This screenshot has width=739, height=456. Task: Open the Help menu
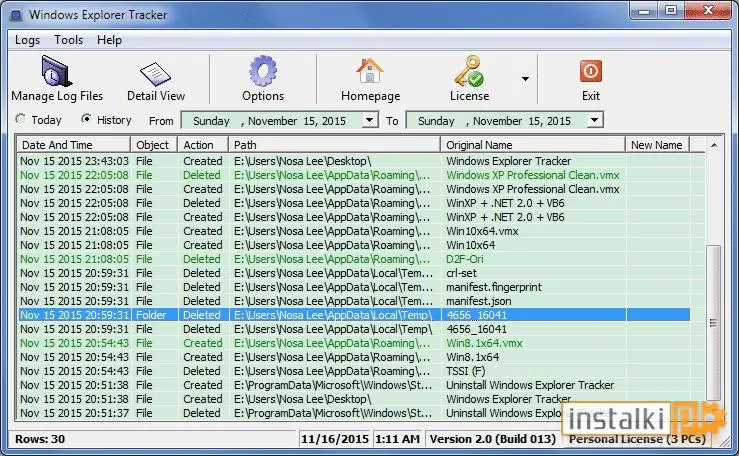[109, 40]
